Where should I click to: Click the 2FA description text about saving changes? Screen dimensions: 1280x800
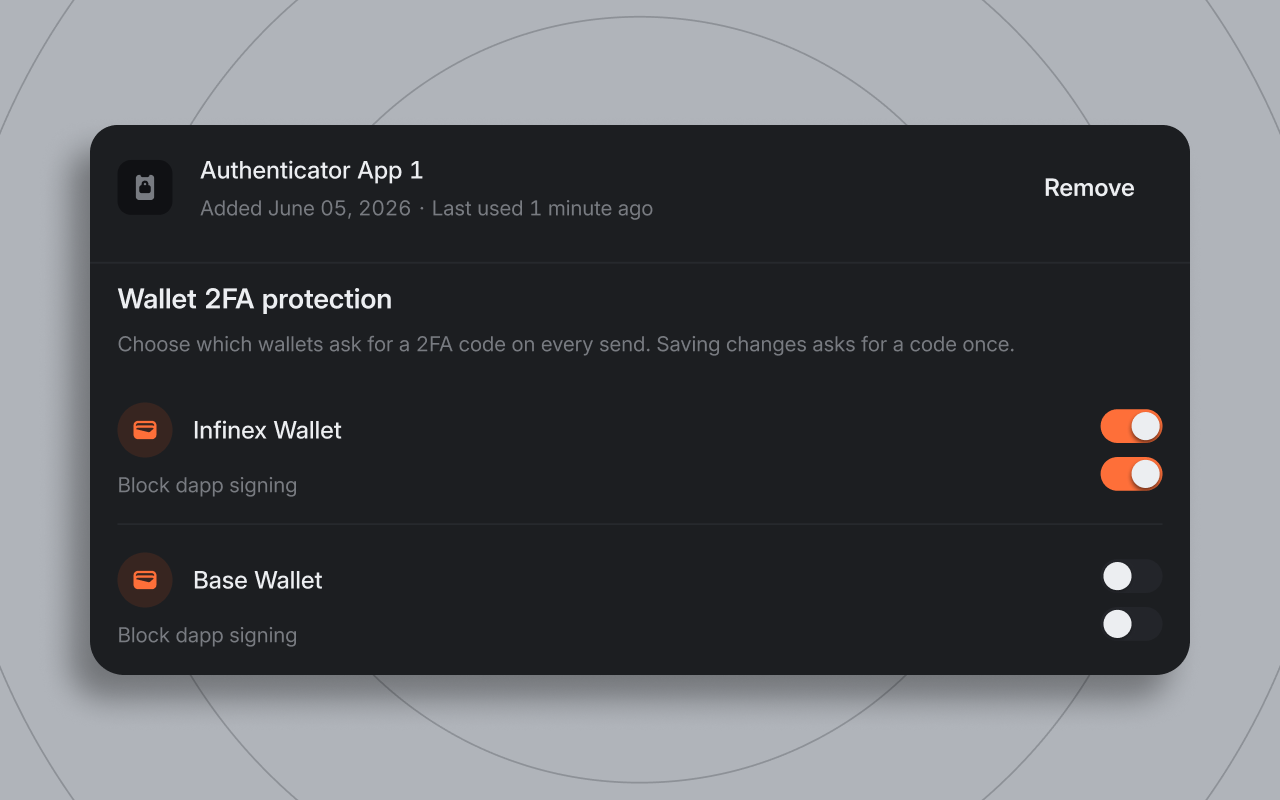[566, 344]
